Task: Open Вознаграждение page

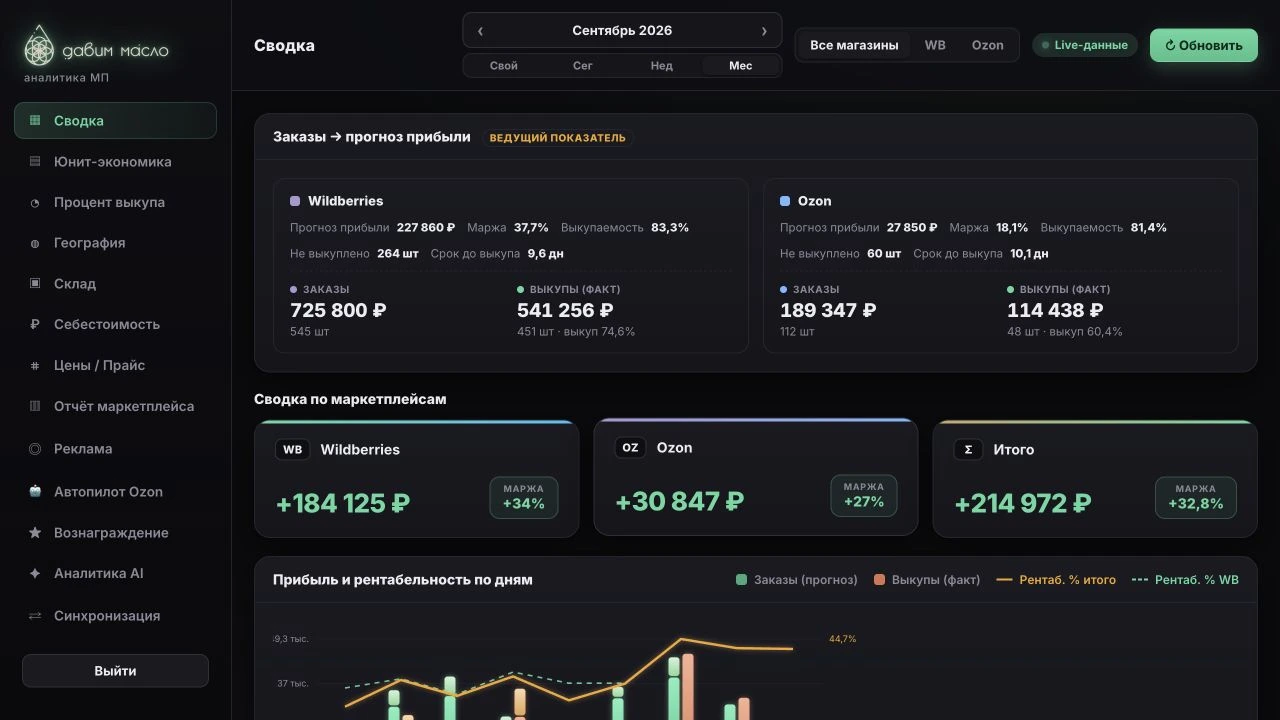Action: 115,533
